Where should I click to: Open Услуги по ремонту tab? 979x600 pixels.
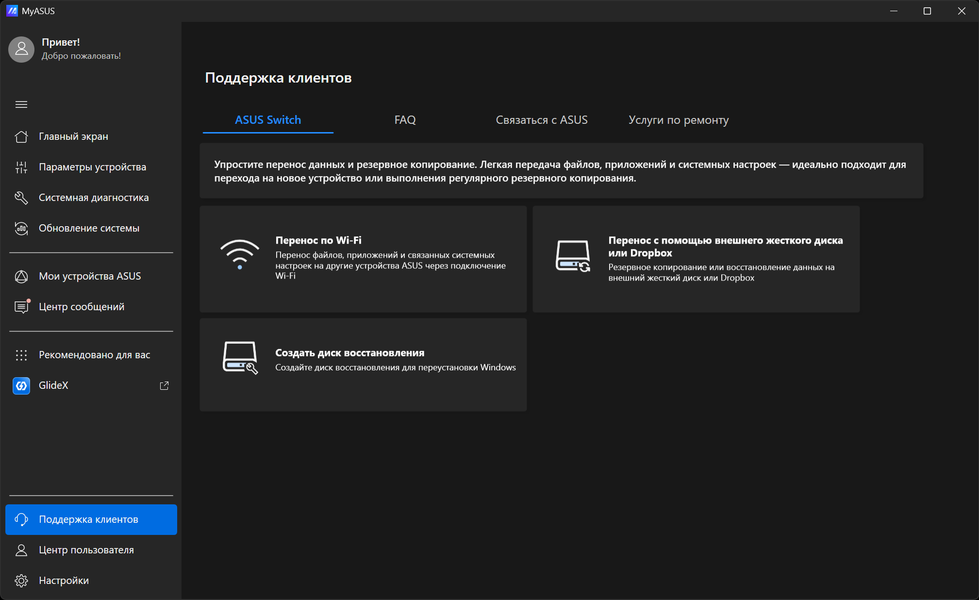coord(678,120)
